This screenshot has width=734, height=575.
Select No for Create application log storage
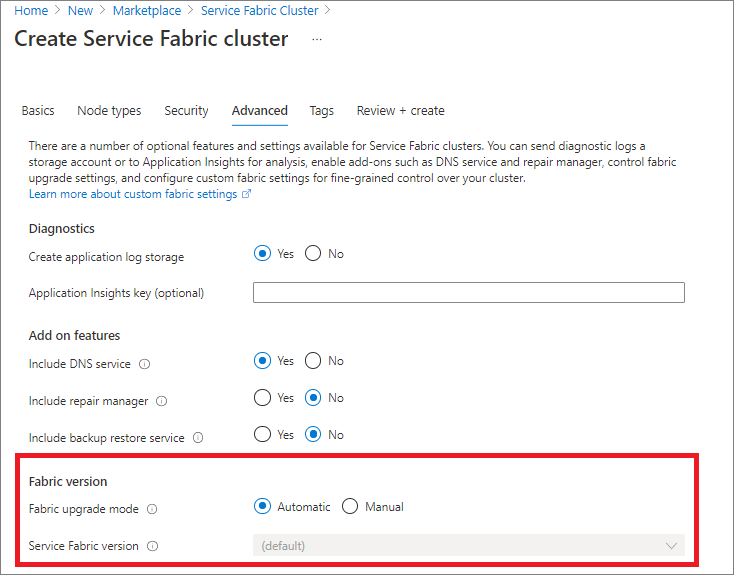point(313,254)
